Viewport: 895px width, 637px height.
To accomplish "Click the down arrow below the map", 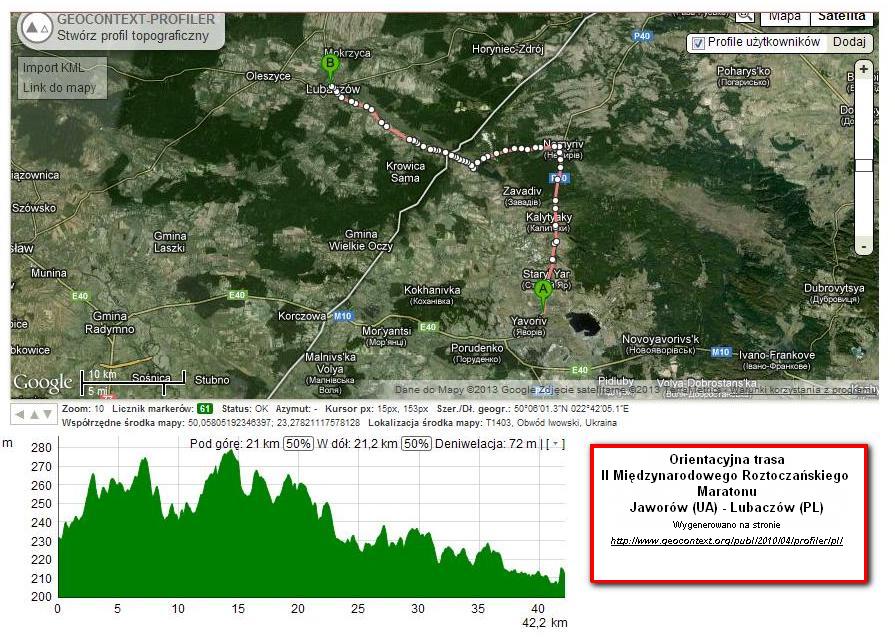I will pos(46,414).
